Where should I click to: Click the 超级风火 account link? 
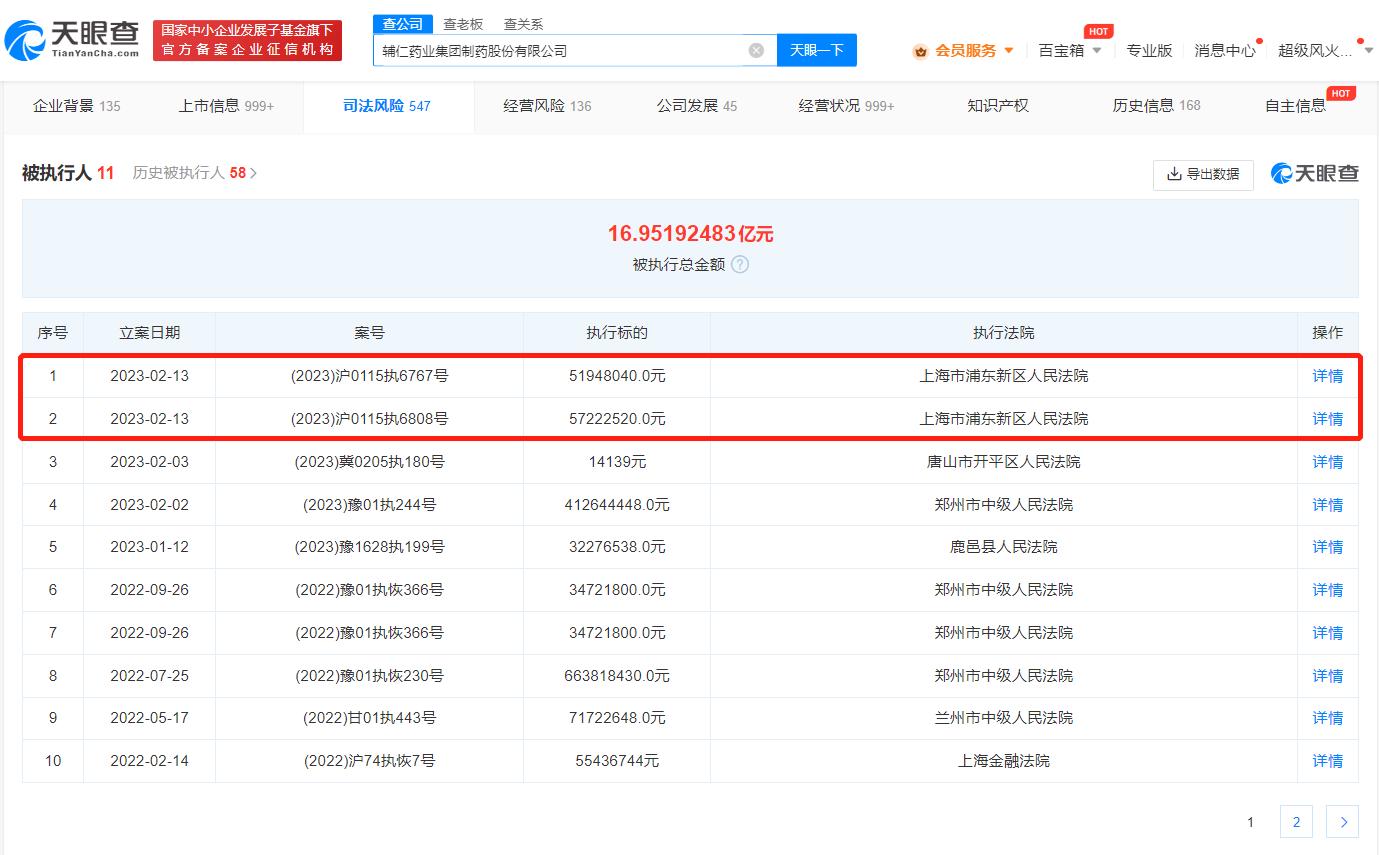[x=1315, y=50]
